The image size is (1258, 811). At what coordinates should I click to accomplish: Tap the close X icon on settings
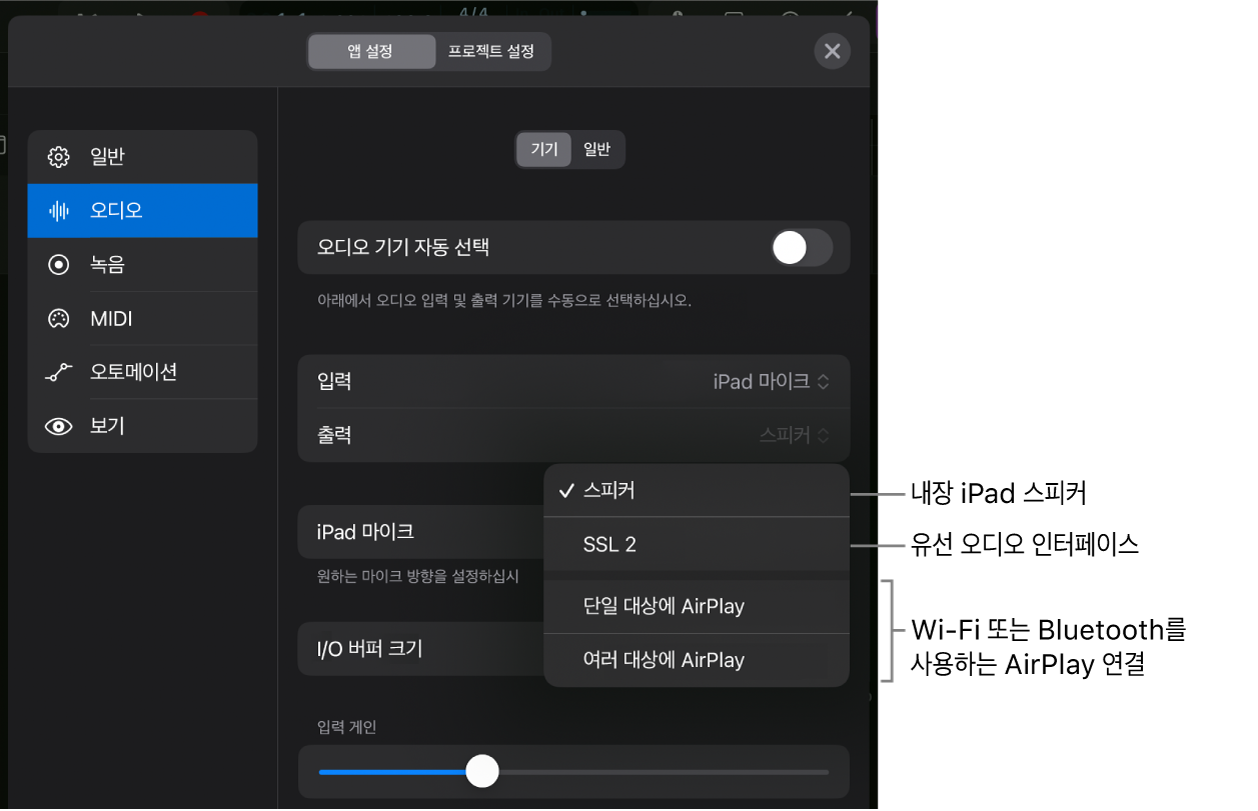pos(832,51)
